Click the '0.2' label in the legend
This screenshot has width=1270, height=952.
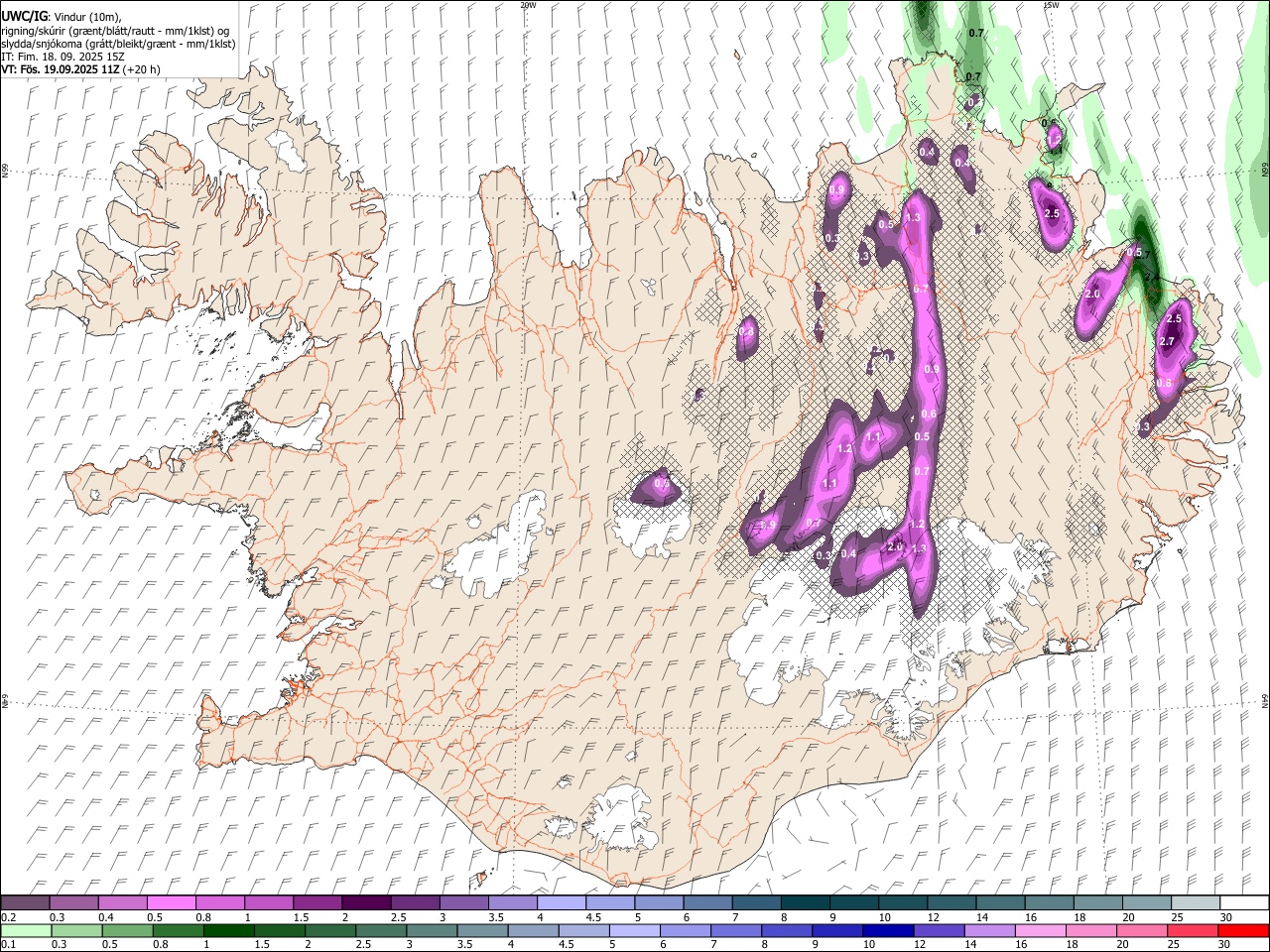10,917
